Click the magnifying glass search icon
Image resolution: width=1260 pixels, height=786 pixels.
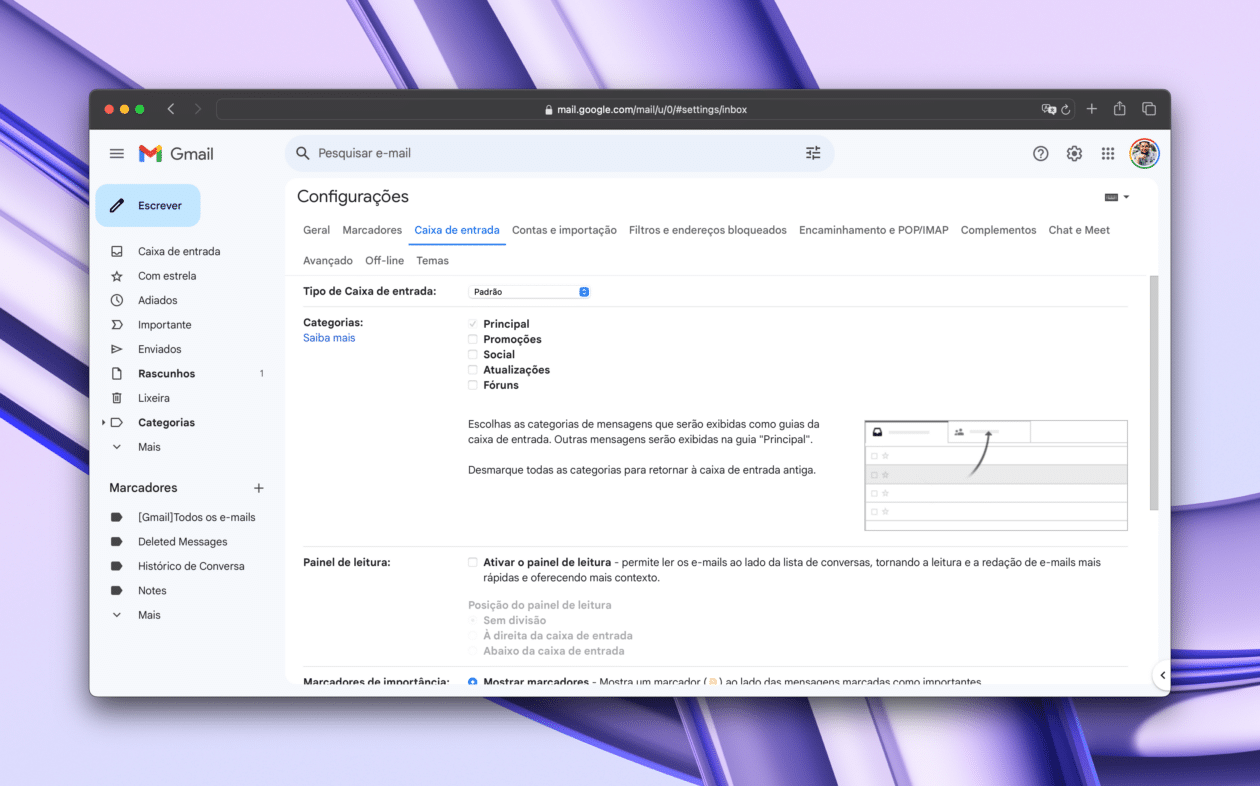pos(303,153)
